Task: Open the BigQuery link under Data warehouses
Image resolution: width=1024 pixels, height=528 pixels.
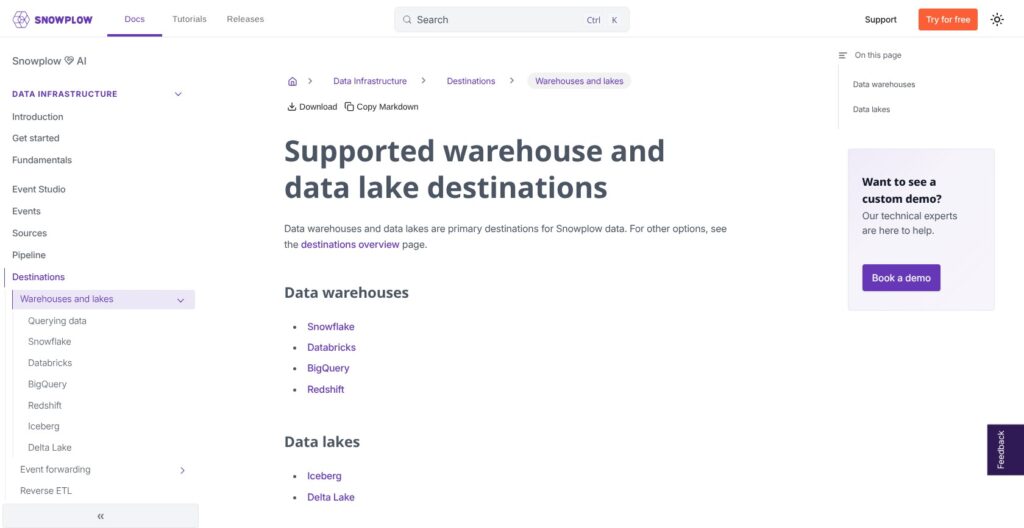Action: pyautogui.click(x=328, y=369)
